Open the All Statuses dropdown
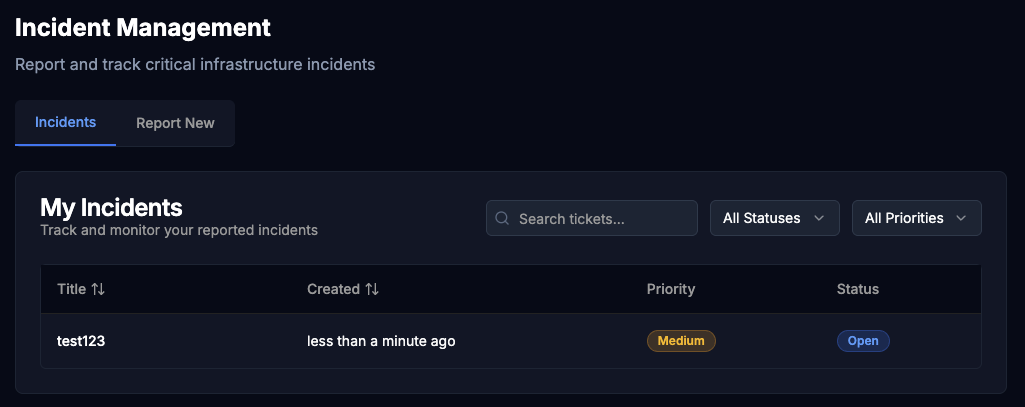1025x407 pixels. point(775,218)
